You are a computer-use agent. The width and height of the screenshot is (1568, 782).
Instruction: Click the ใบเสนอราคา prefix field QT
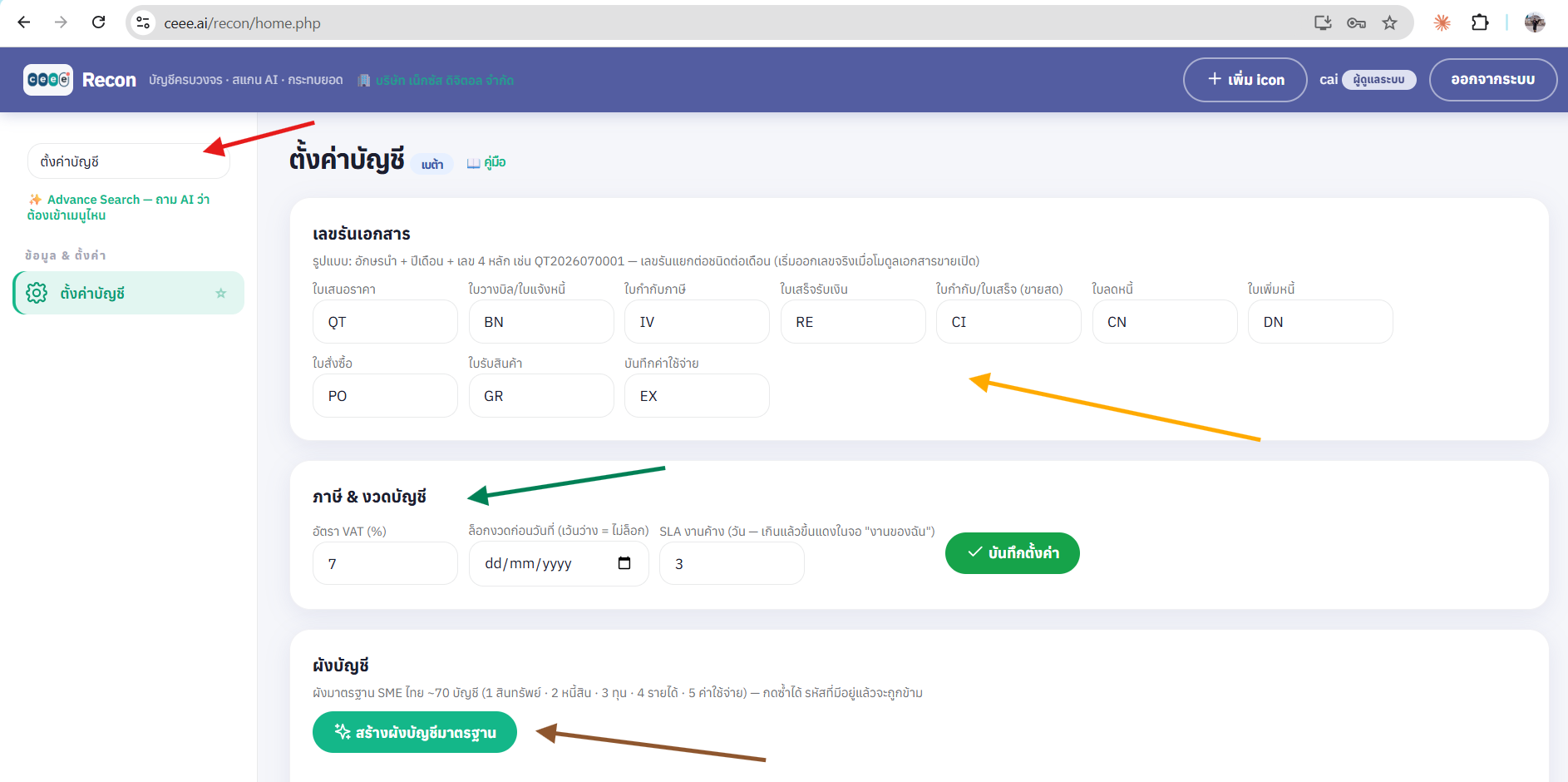[385, 322]
